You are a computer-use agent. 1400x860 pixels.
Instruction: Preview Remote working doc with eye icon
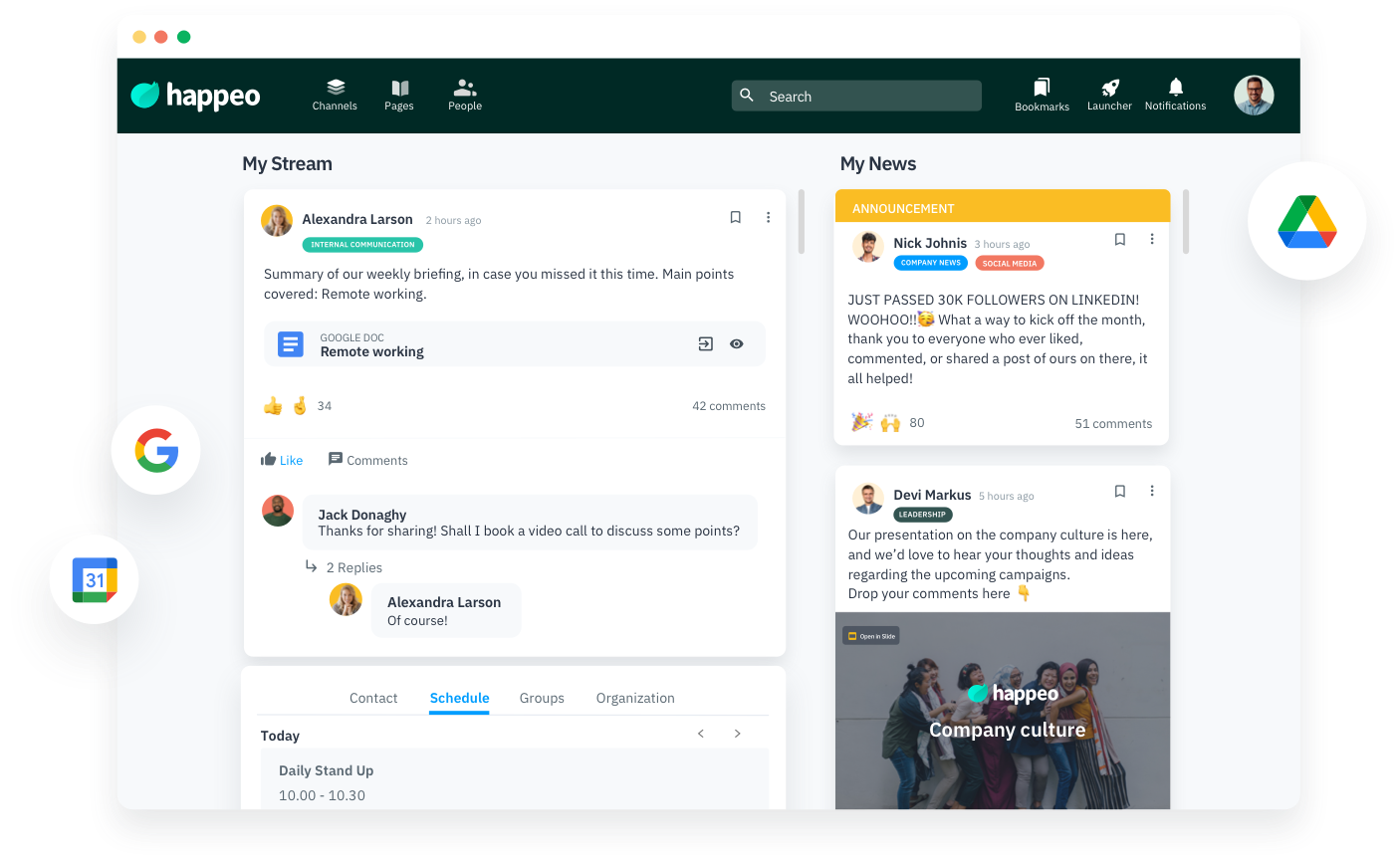tap(737, 344)
